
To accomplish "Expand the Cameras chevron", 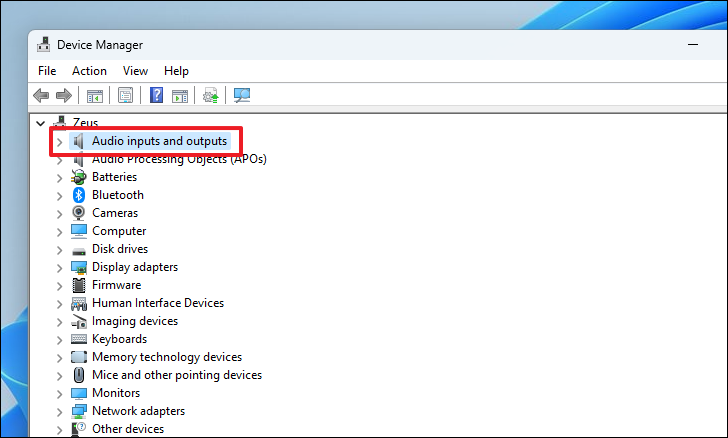I will [x=59, y=214].
